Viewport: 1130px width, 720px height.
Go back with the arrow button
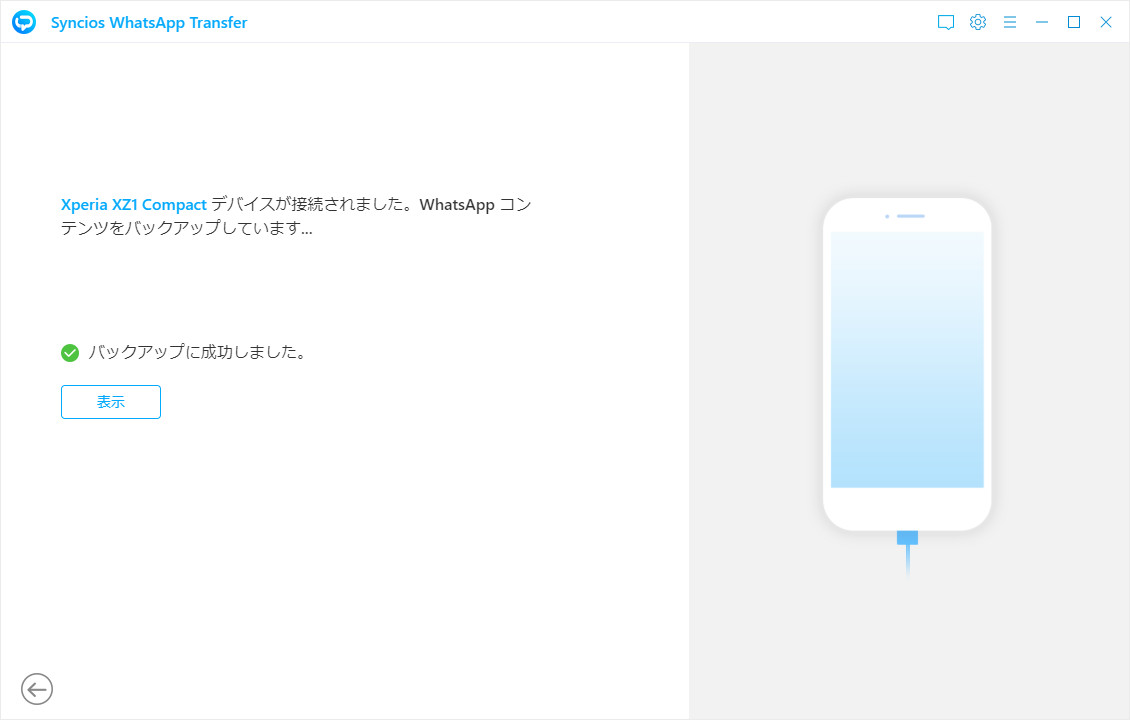coord(37,689)
